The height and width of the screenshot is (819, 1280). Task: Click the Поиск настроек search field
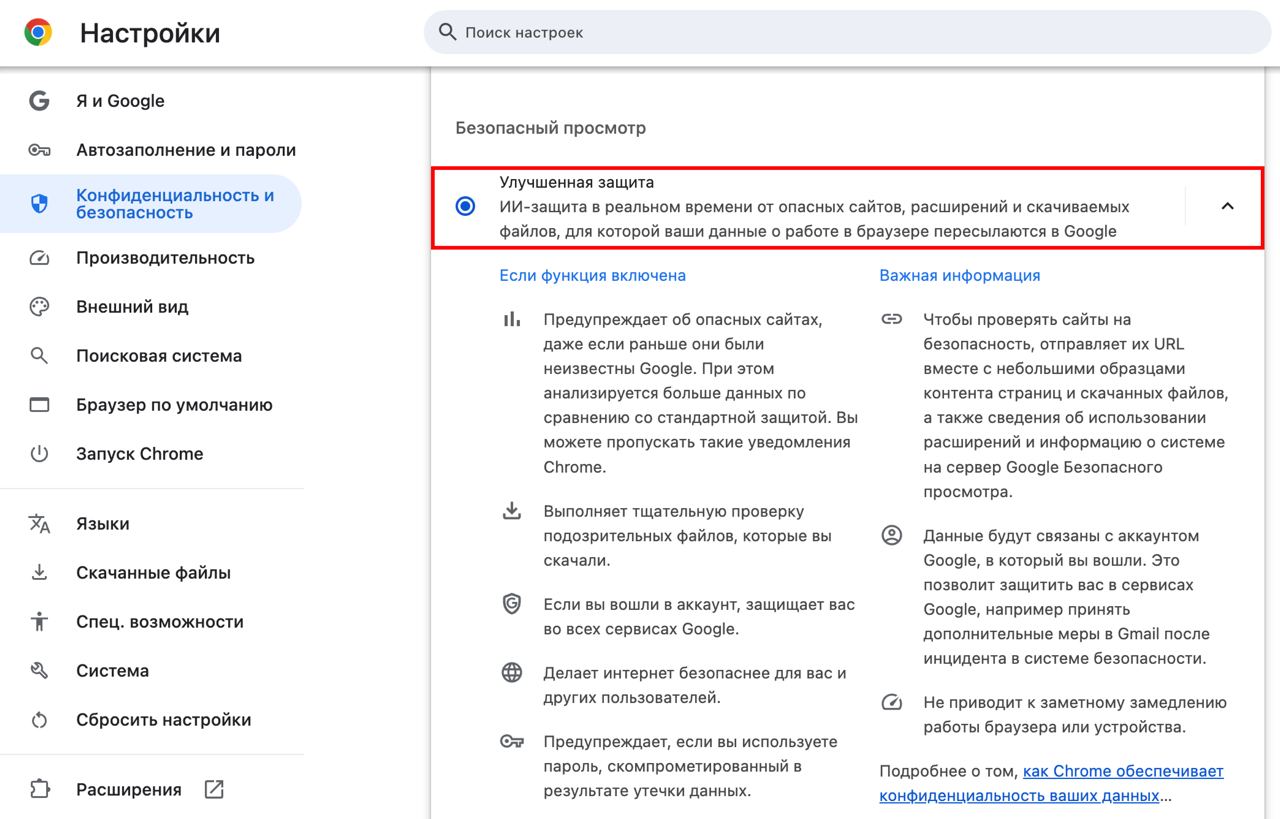click(x=850, y=33)
